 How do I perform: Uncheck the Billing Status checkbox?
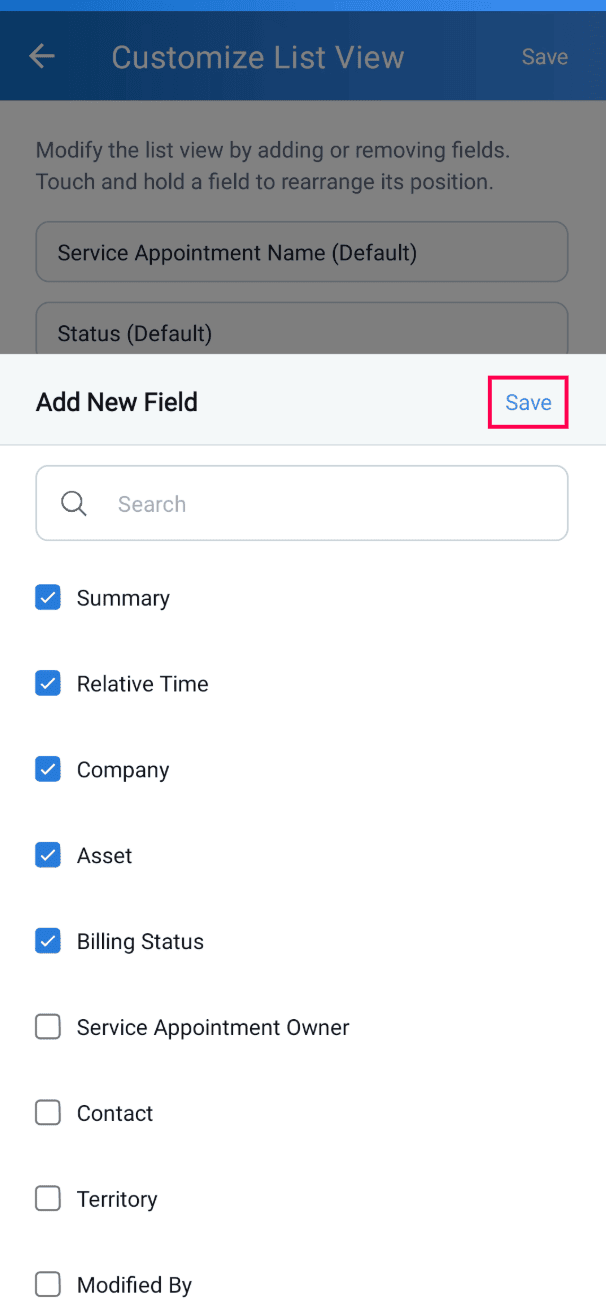(48, 941)
